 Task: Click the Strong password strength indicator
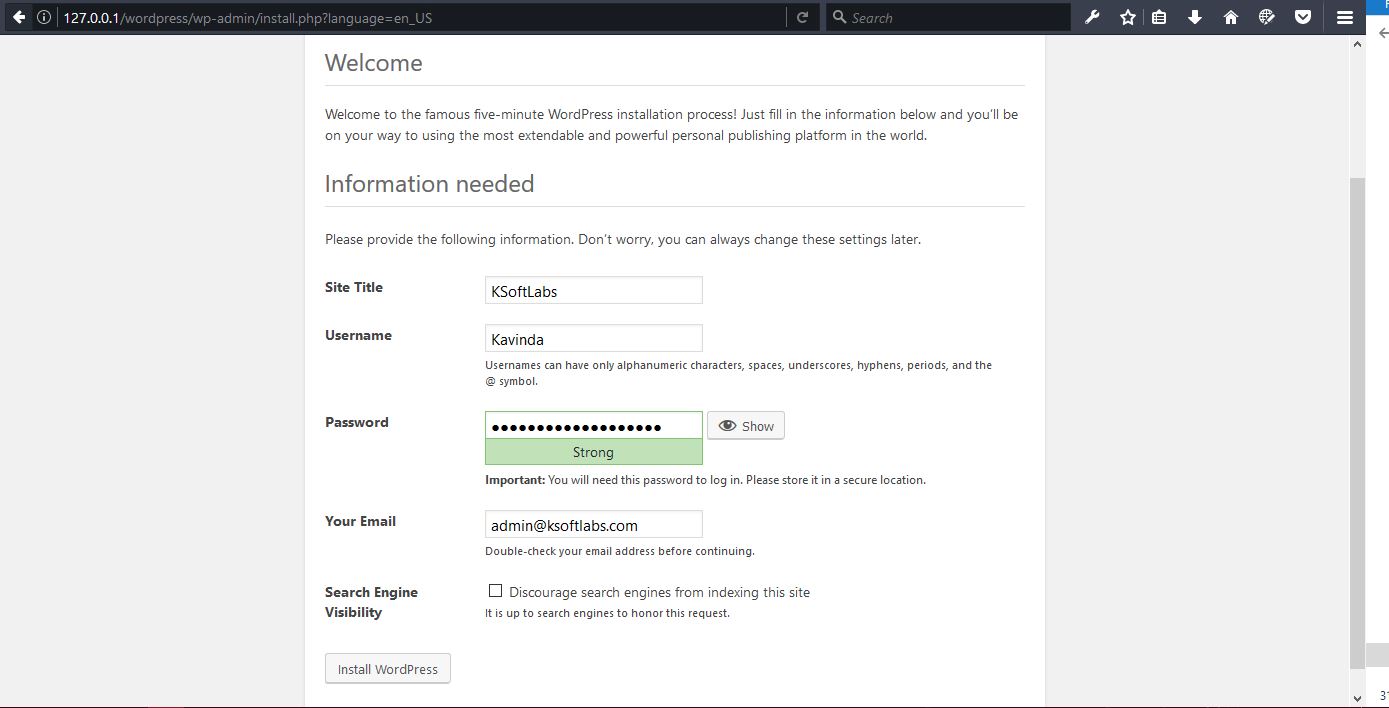594,452
